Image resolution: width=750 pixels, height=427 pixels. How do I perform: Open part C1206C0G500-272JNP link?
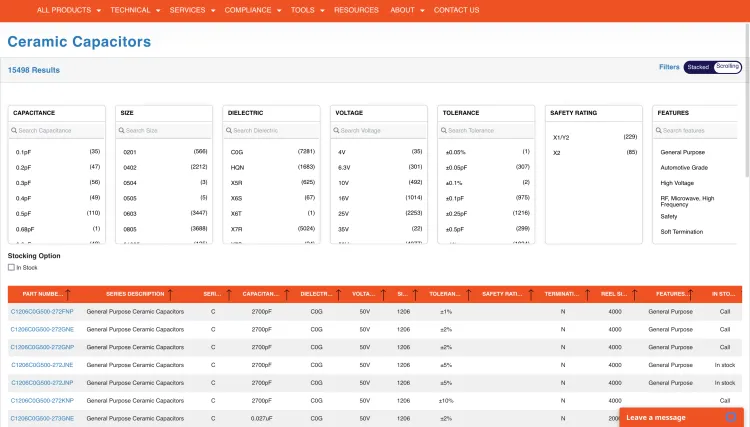pos(42,383)
